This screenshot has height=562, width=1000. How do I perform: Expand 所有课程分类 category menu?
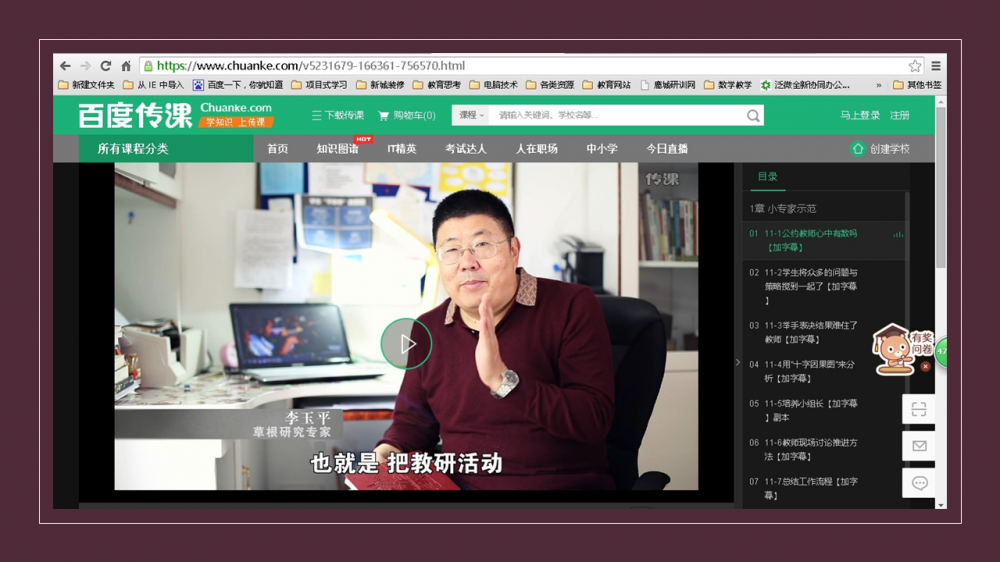tap(133, 149)
